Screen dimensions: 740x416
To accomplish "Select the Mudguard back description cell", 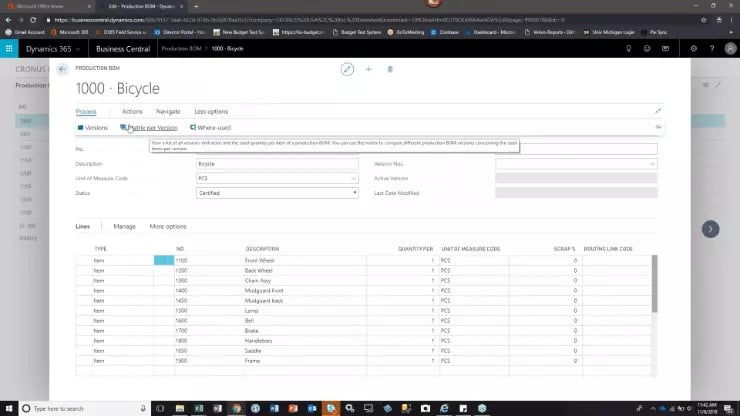I will 305,300.
